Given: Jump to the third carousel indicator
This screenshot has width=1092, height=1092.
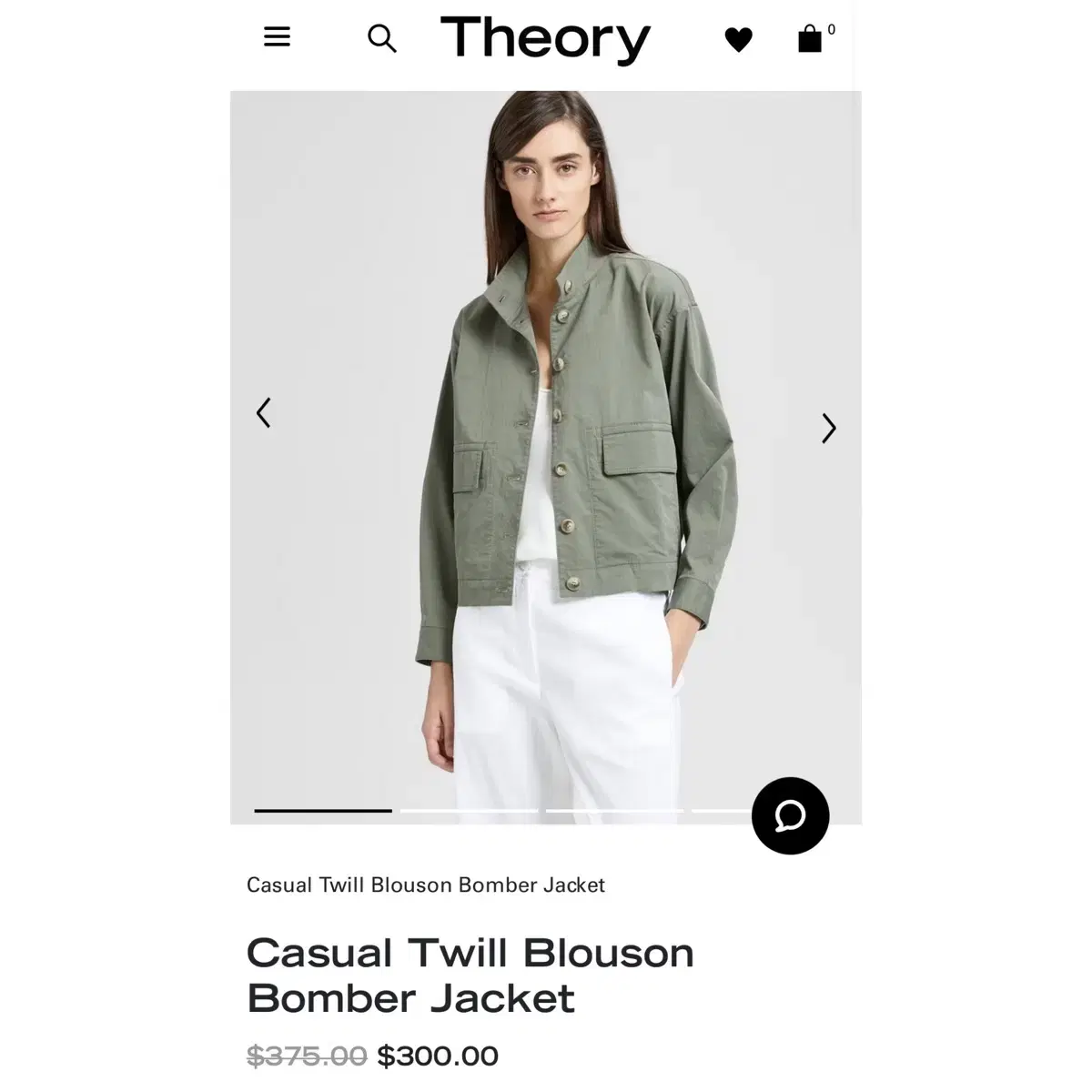Looking at the screenshot, I should (614, 810).
